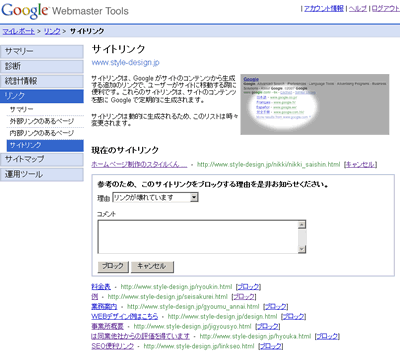The height and width of the screenshot is (362, 400).
Task: Click linkseo.html URL text
Action: 199,346
